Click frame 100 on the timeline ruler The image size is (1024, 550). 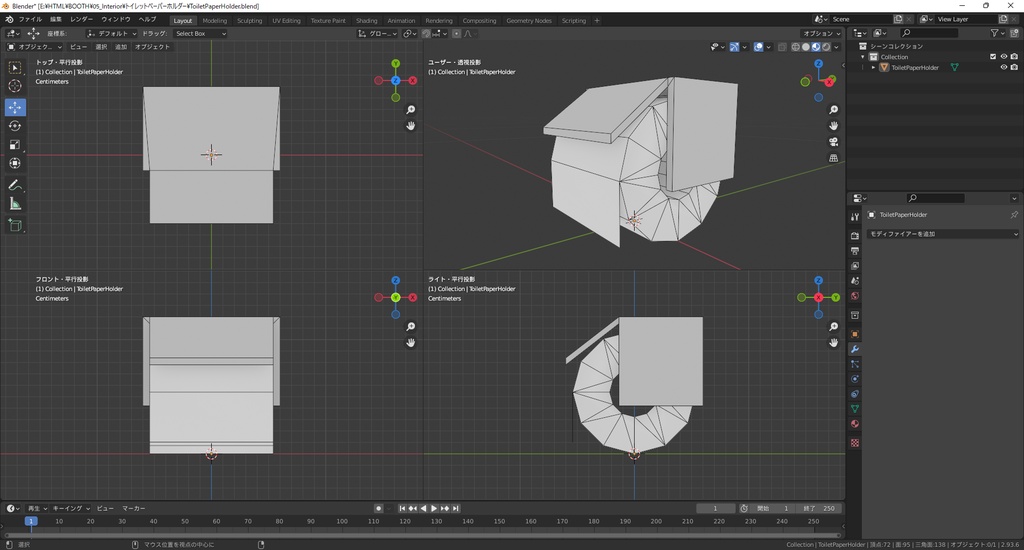pos(342,521)
